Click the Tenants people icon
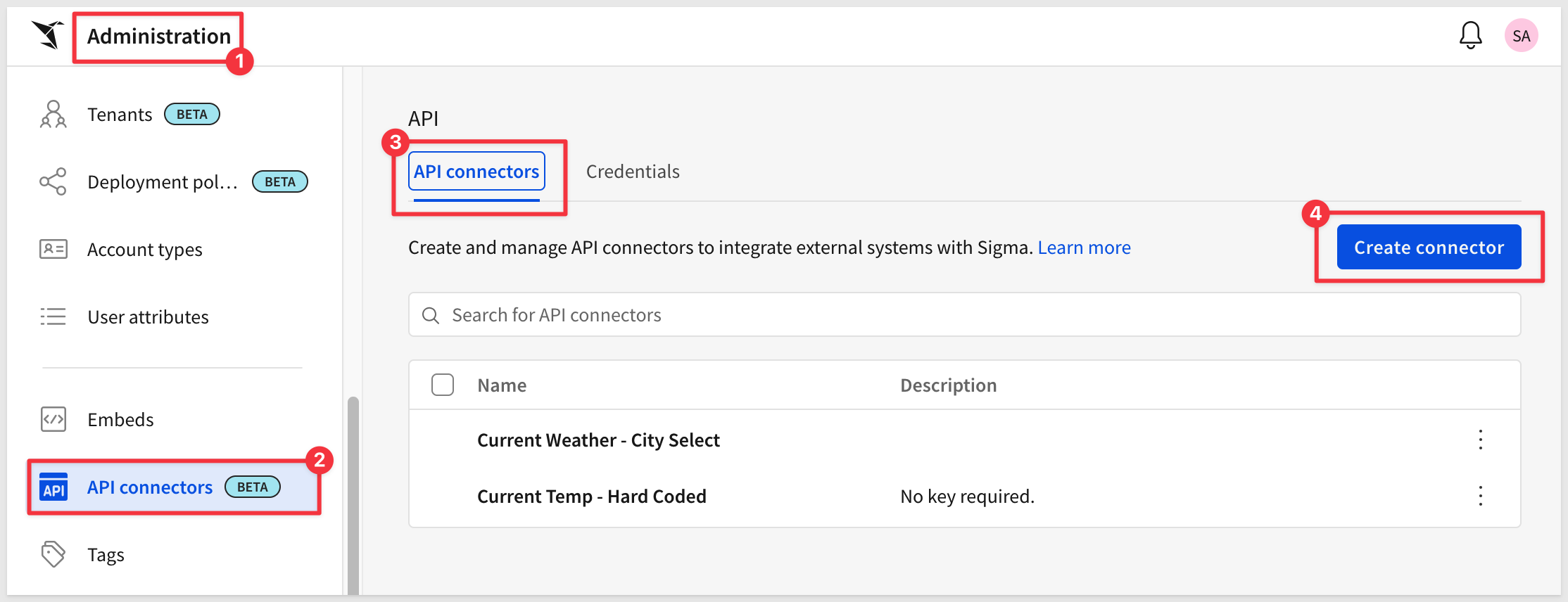 point(53,115)
